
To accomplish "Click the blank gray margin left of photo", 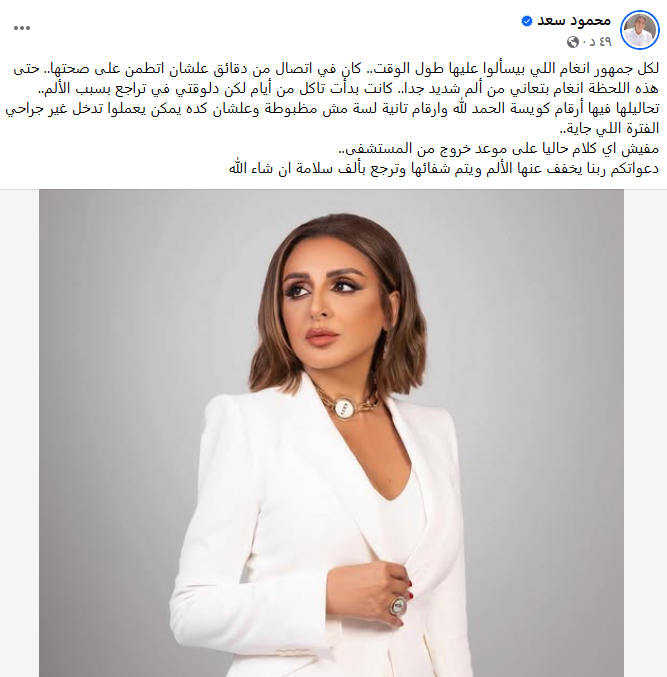I will click(19, 433).
